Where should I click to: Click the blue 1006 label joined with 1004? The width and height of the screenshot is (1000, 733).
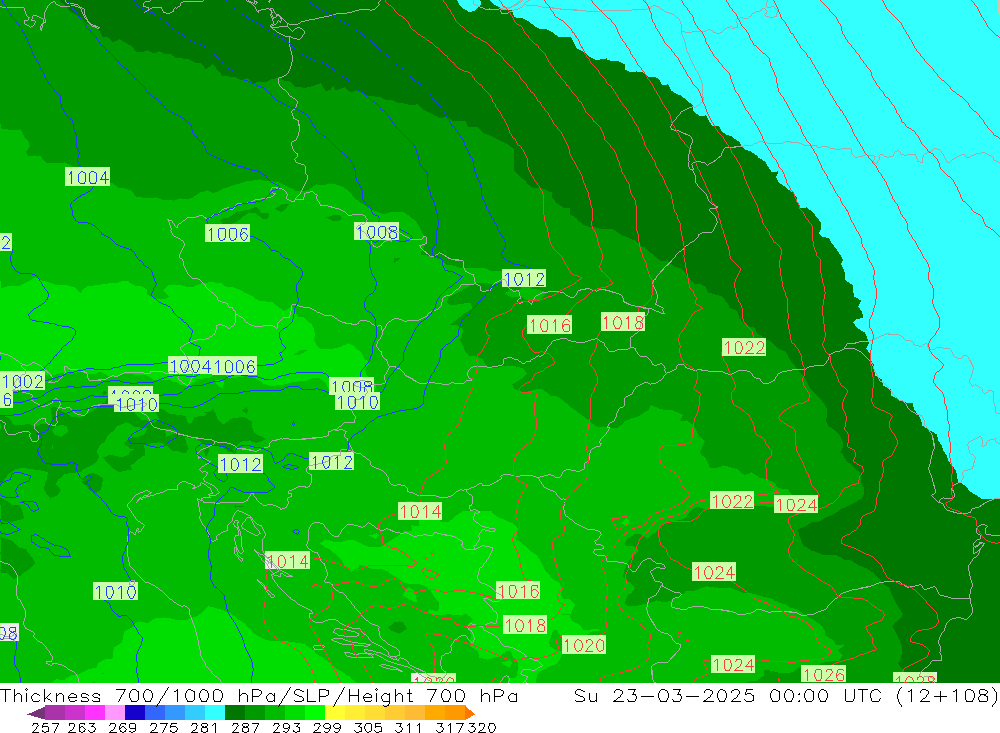235,366
